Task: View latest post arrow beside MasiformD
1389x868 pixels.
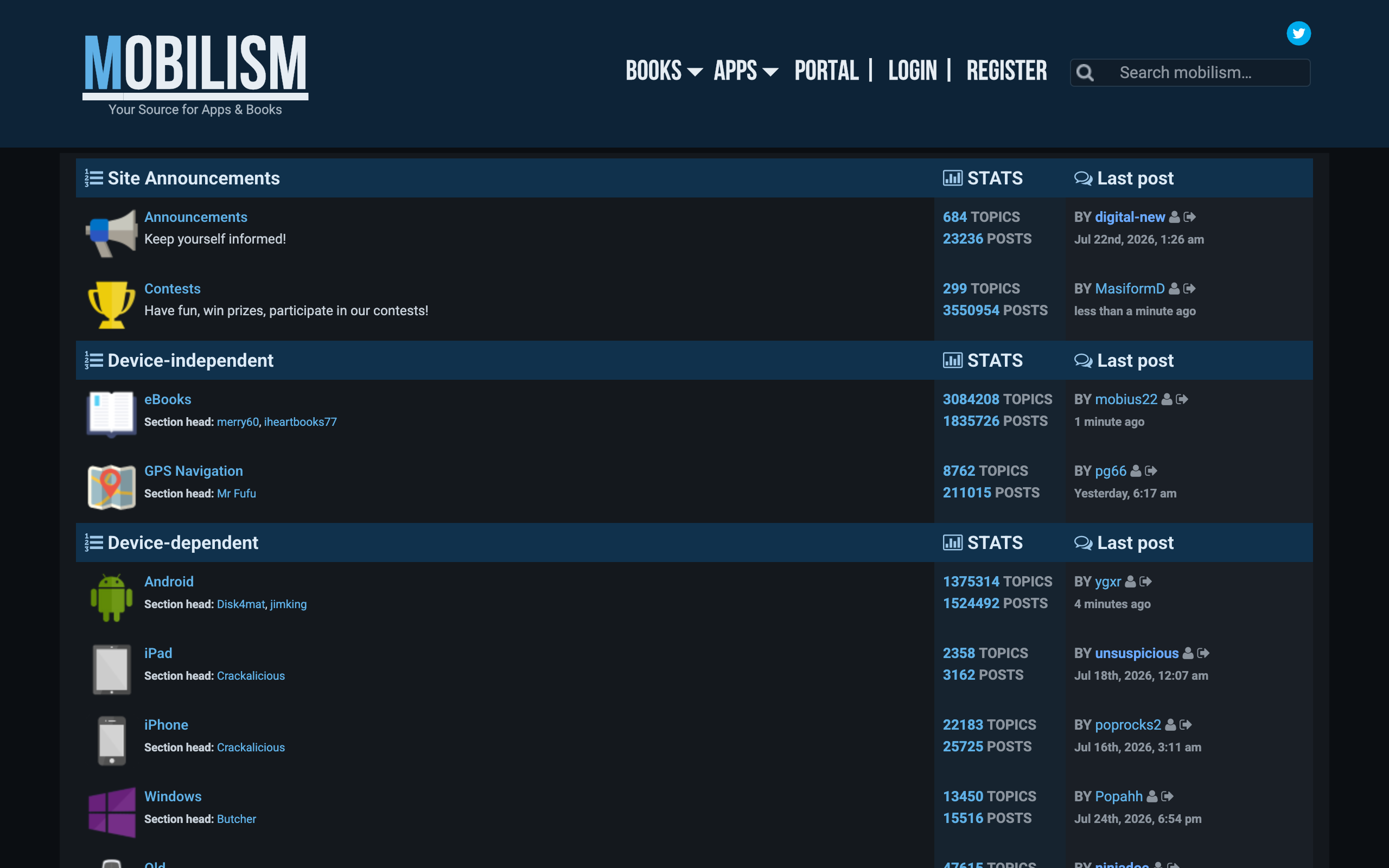Action: tap(1189, 289)
